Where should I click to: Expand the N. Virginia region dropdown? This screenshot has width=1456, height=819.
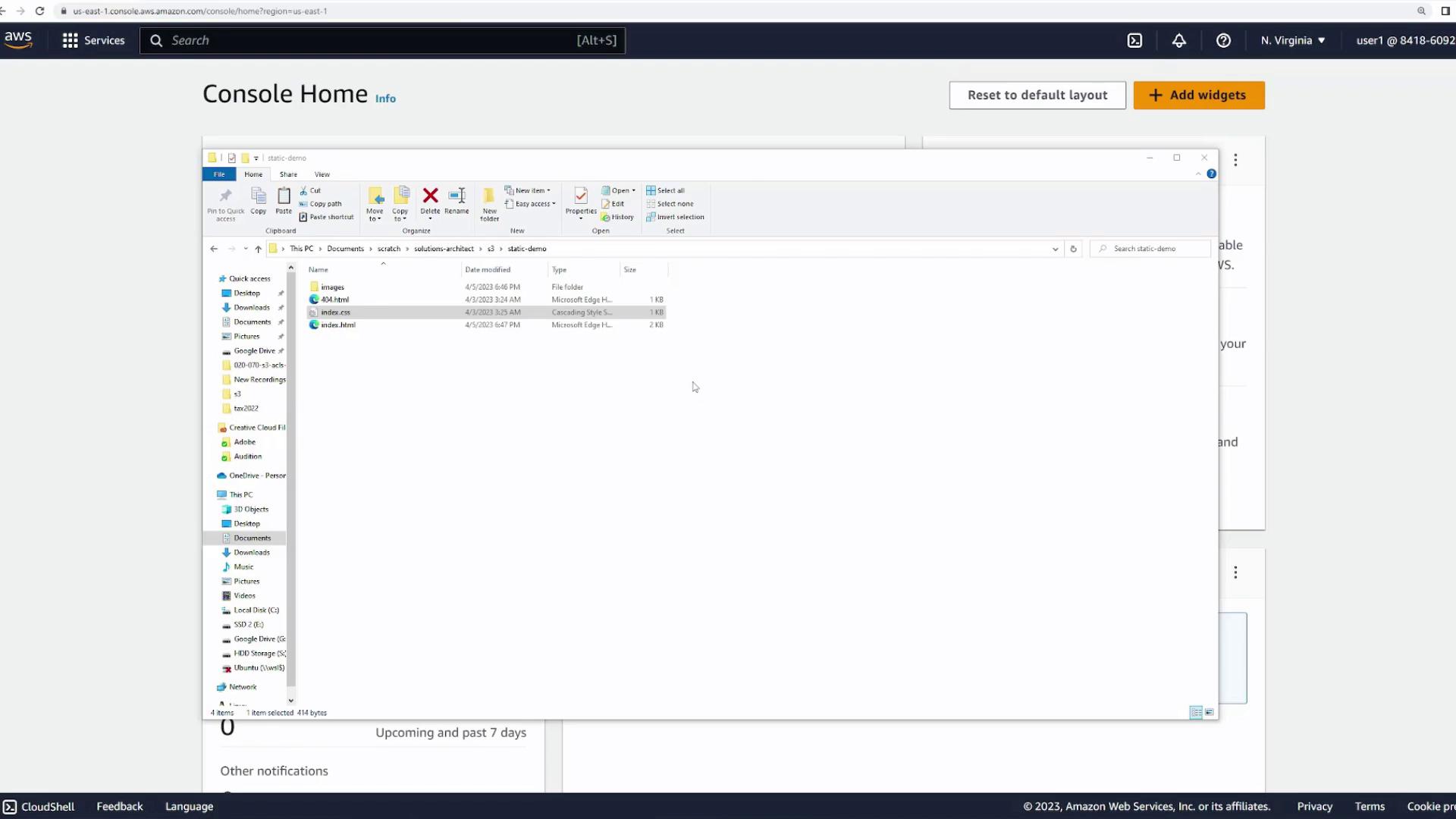tap(1293, 41)
